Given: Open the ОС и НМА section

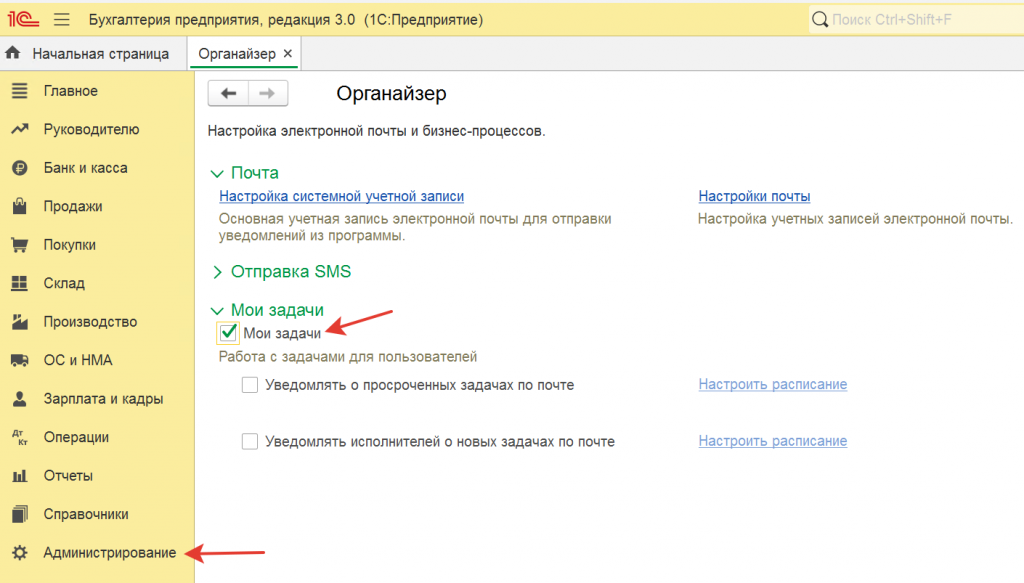Looking at the screenshot, I should pyautogui.click(x=78, y=360).
